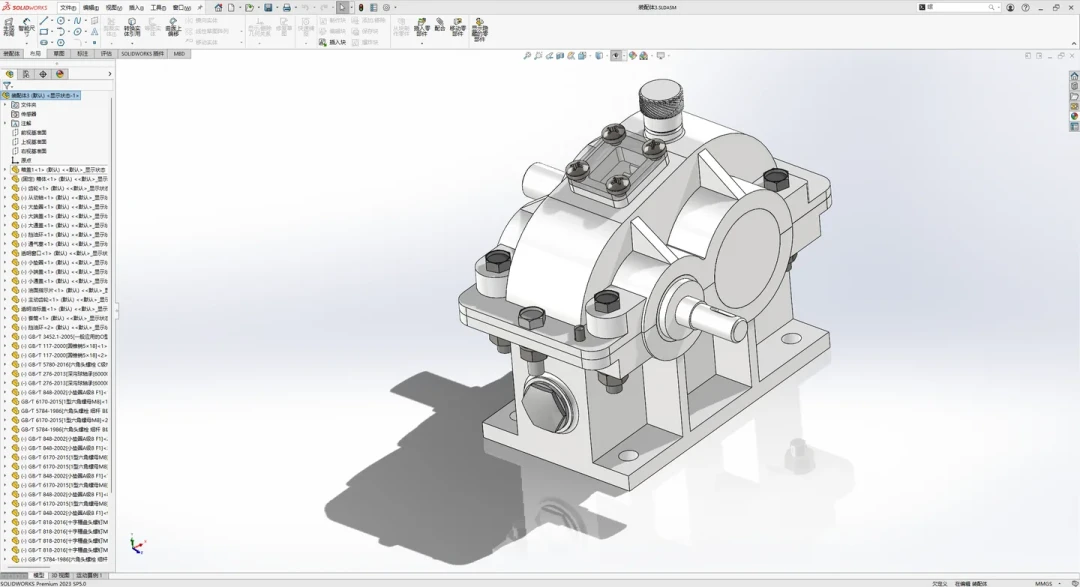The width and height of the screenshot is (1080, 587).
Task: Click the Print icon
Action: (x=287, y=8)
